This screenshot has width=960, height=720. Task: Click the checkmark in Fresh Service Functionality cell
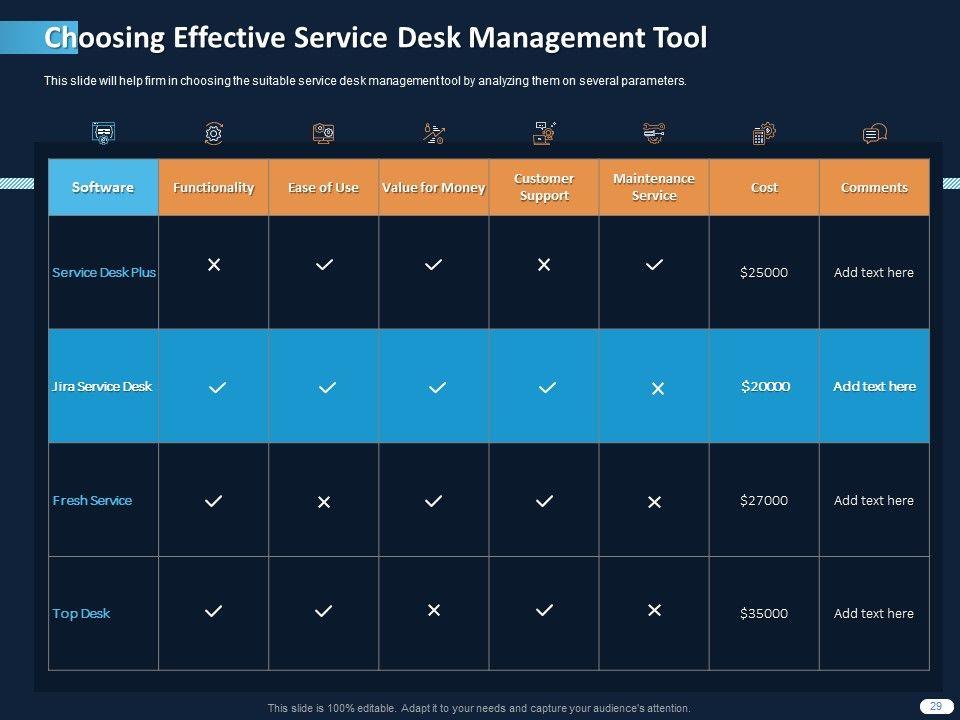click(x=213, y=501)
